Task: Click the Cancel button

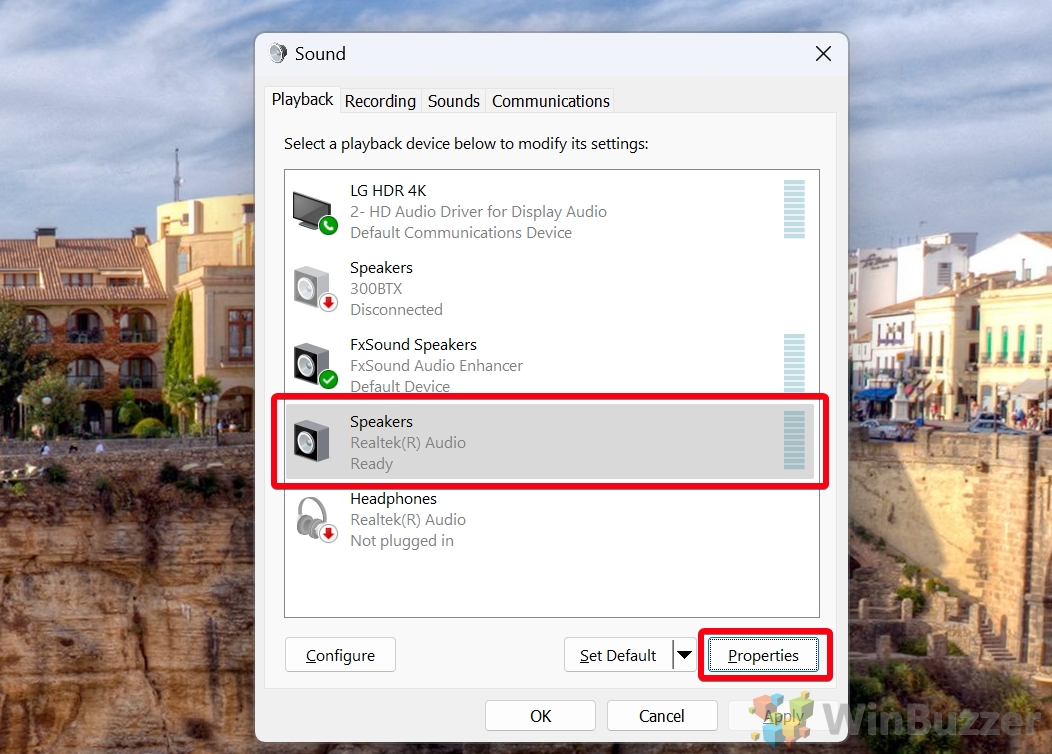Action: (x=662, y=716)
